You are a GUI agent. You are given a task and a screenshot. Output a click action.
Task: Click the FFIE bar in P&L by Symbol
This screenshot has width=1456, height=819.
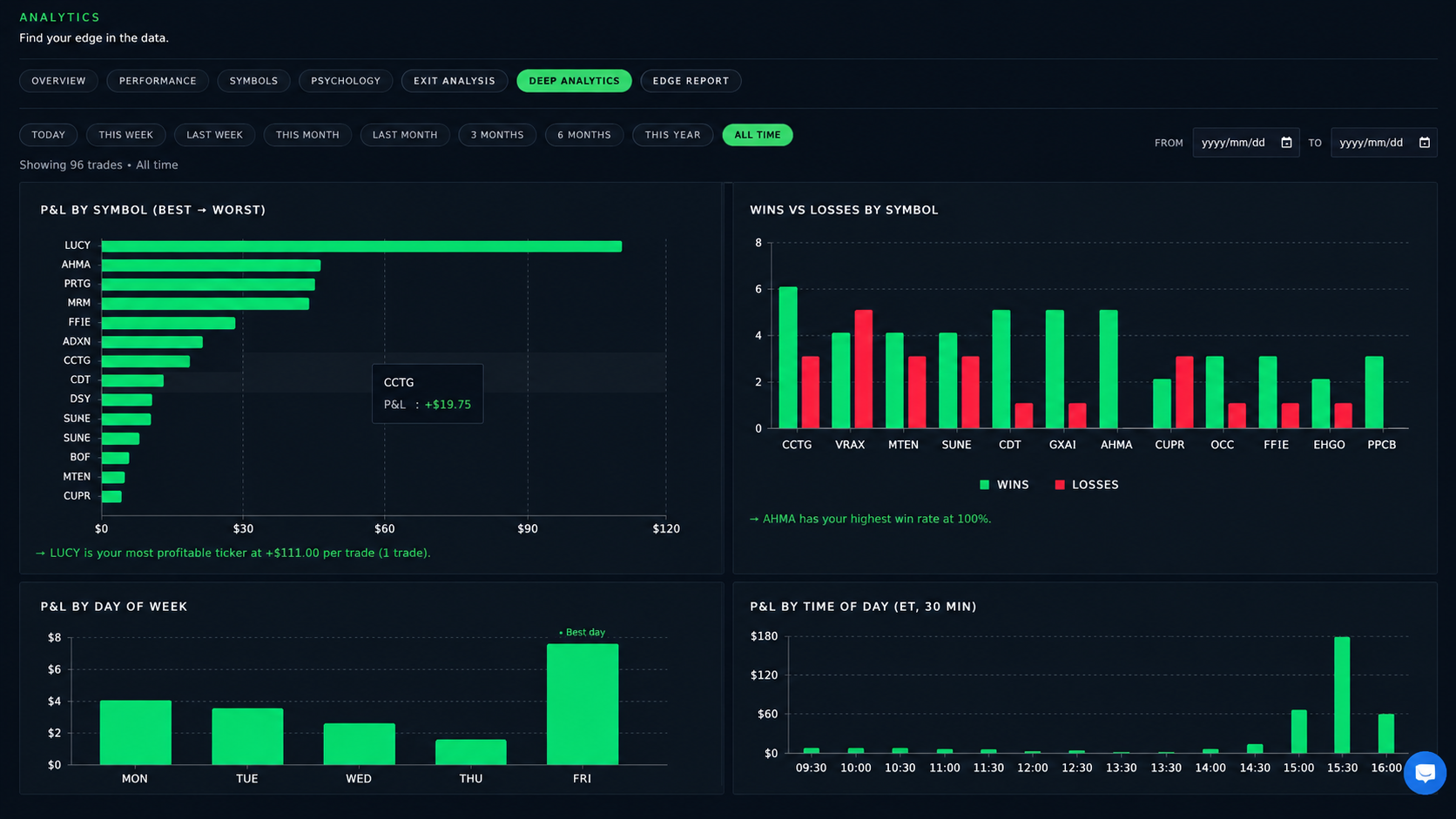[168, 323]
